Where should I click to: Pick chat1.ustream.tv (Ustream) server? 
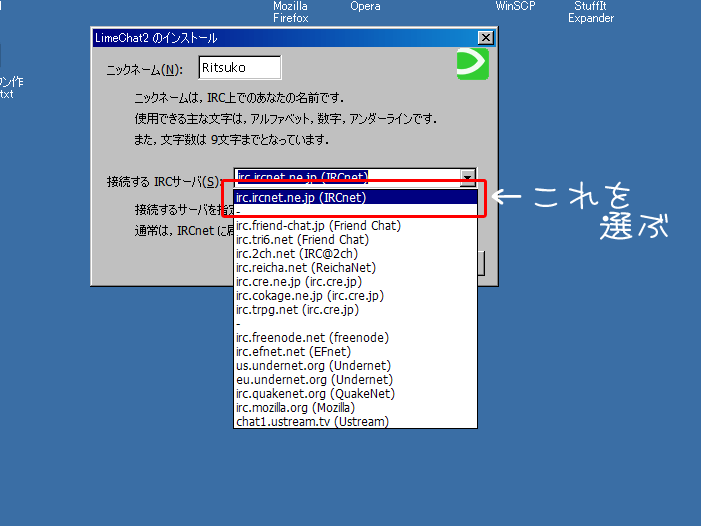pos(355,421)
